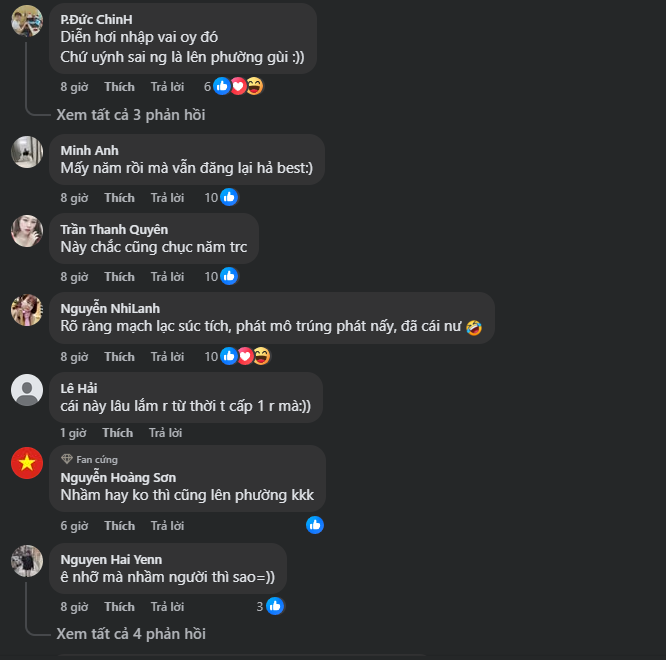This screenshot has width=666, height=660.
Task: Click the like icon on Nguyễn Hoàng Sơn's comment
Action: [315, 525]
